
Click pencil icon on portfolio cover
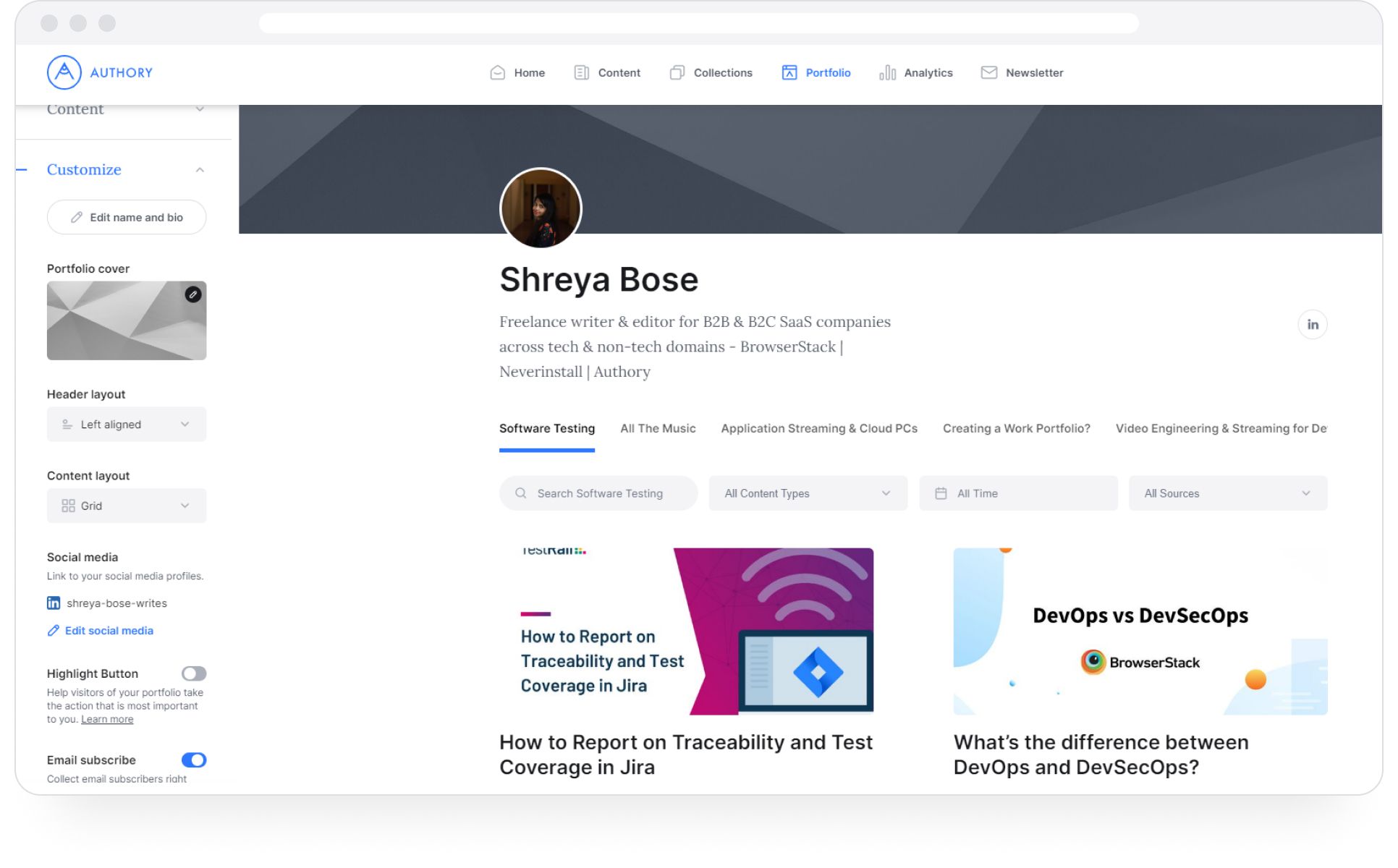[x=192, y=294]
